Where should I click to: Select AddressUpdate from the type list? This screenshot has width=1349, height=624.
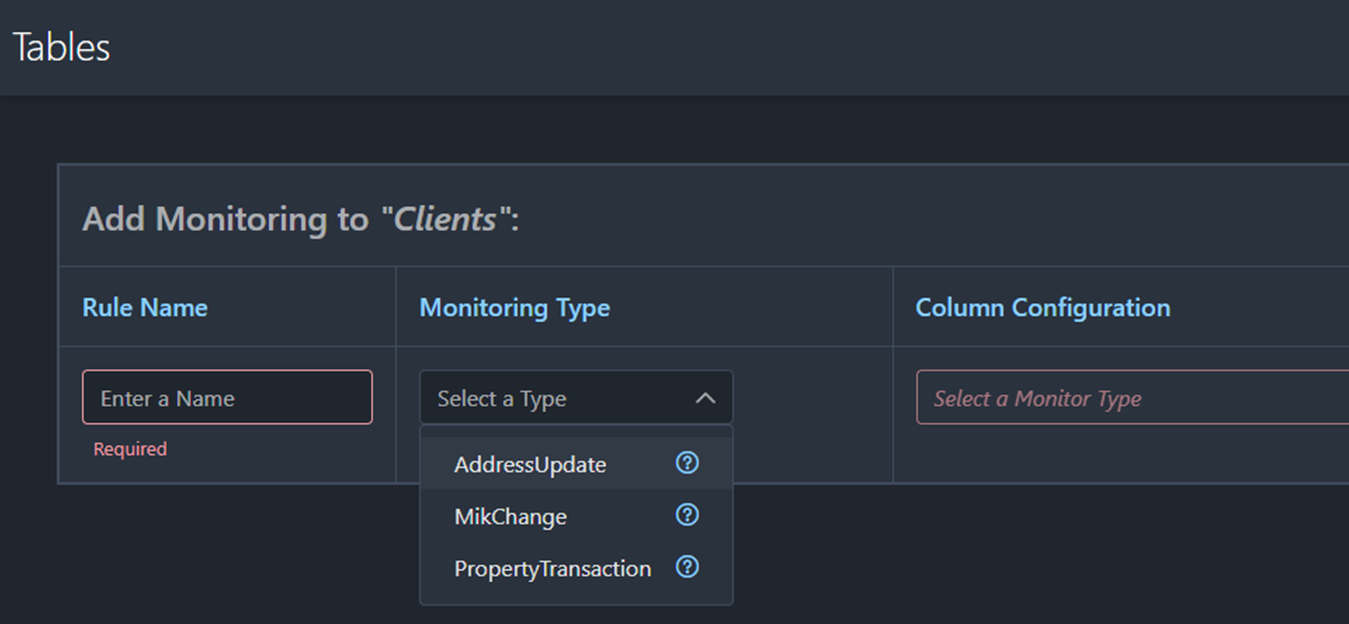coord(531,464)
